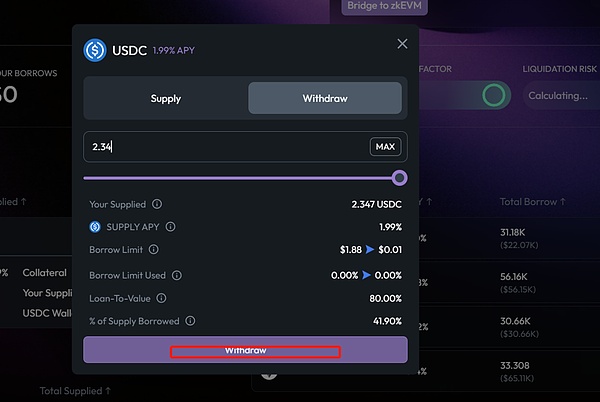Click info icon beside % of Supply Borrowed
This screenshot has width=600, height=402.
click(190, 321)
